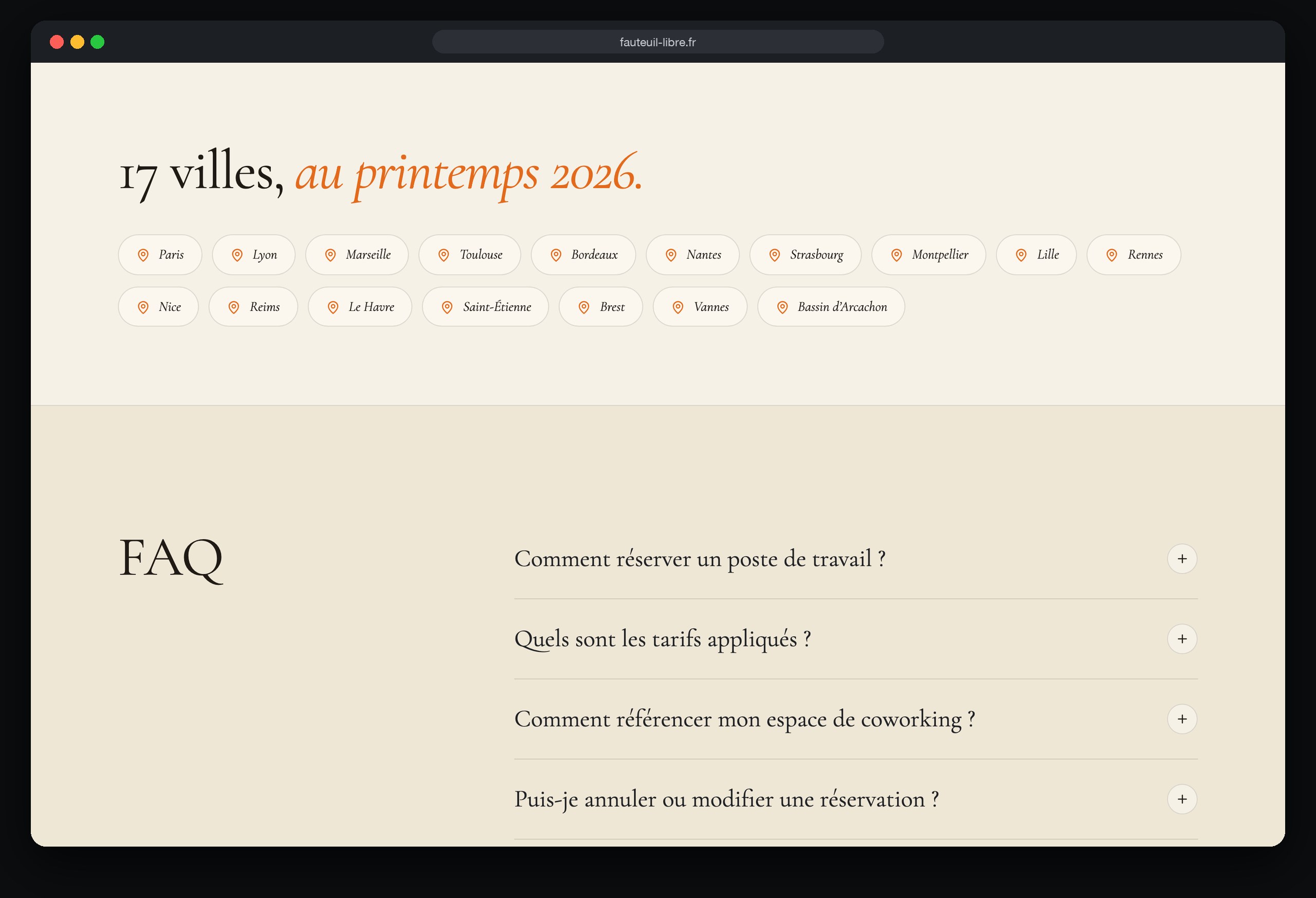
Task: Click the location pin in the Saint-Étienne chip
Action: tap(447, 307)
